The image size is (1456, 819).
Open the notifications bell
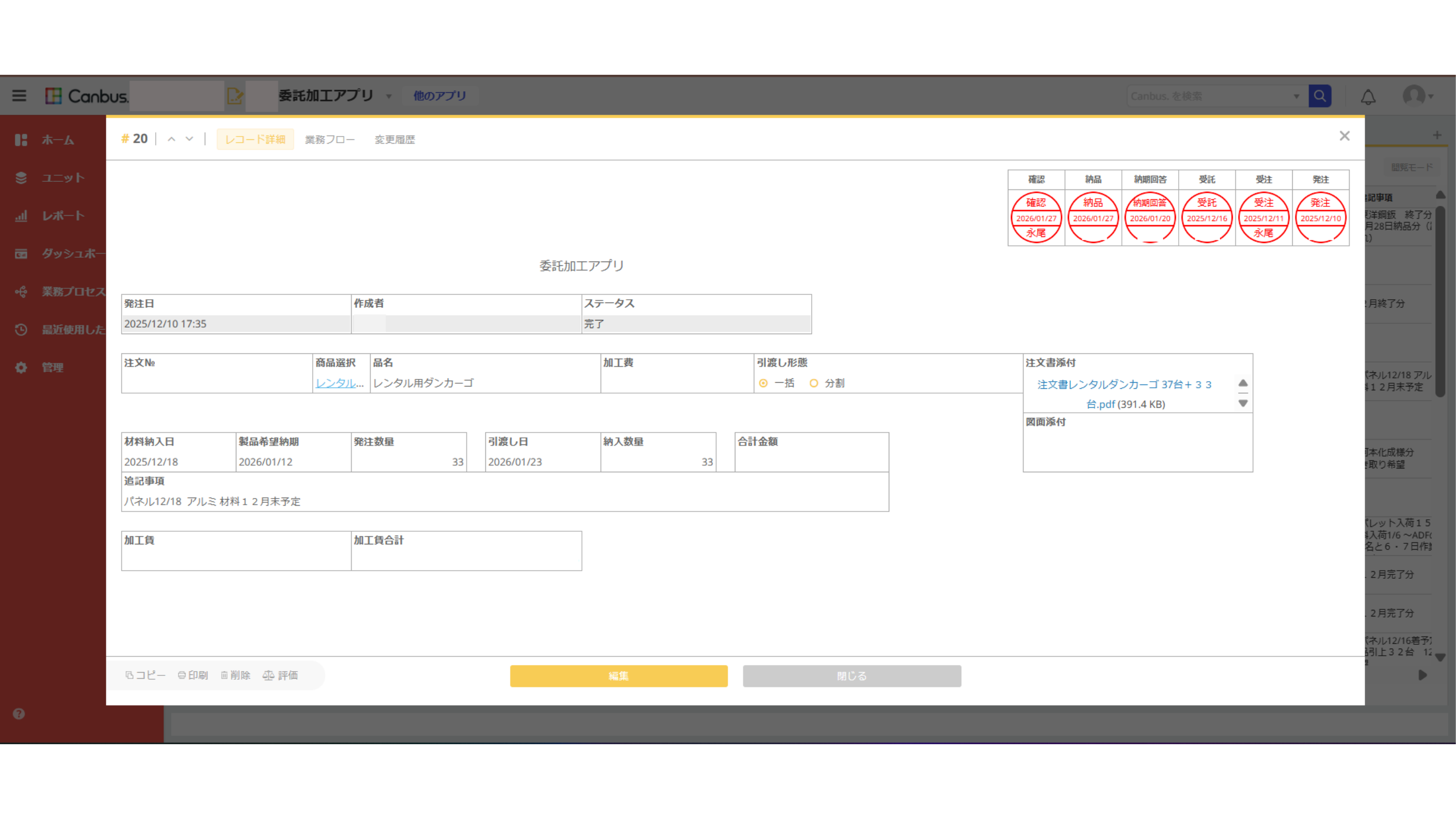point(1368,97)
